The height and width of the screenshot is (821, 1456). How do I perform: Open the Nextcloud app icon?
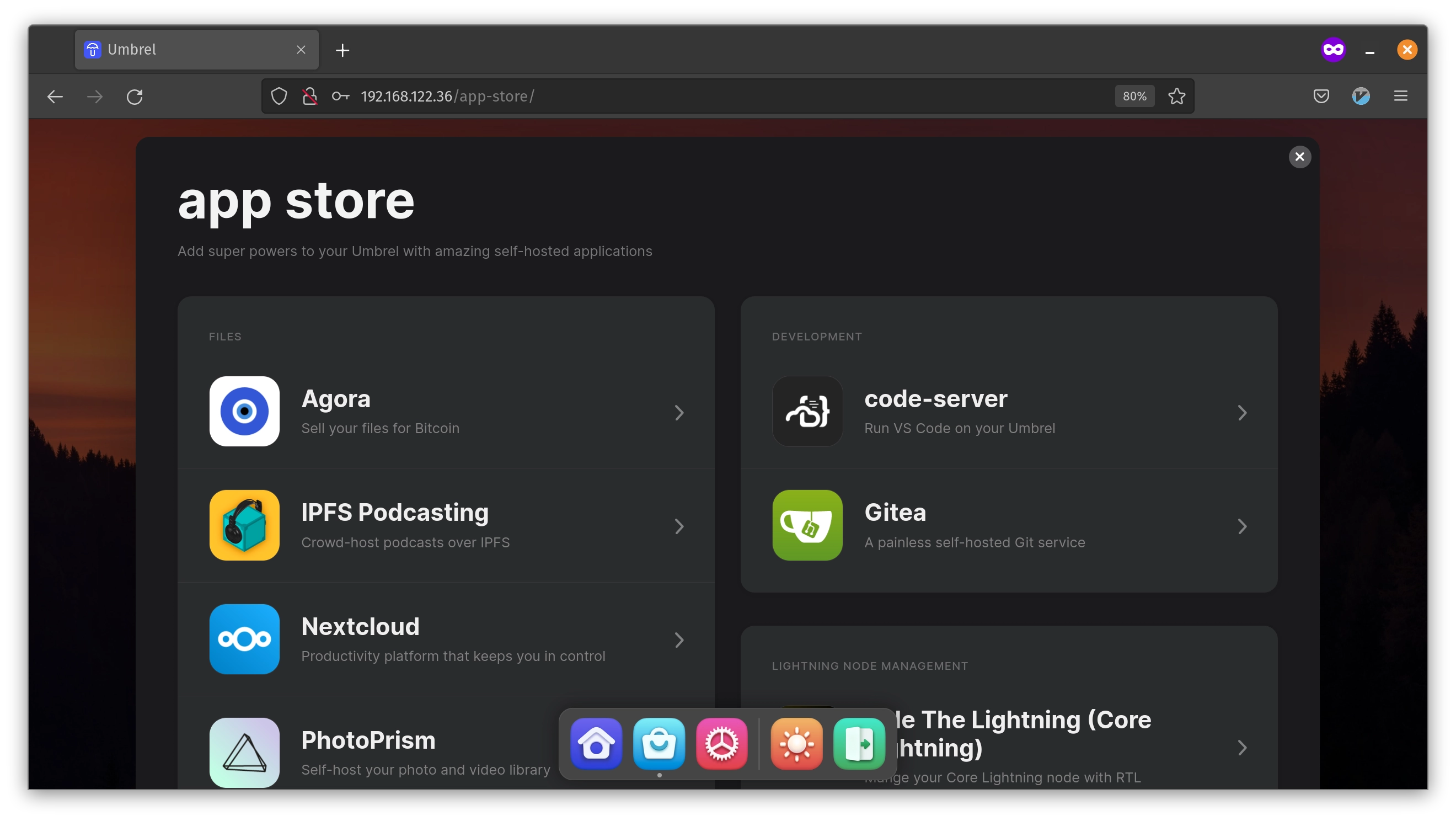pos(244,639)
